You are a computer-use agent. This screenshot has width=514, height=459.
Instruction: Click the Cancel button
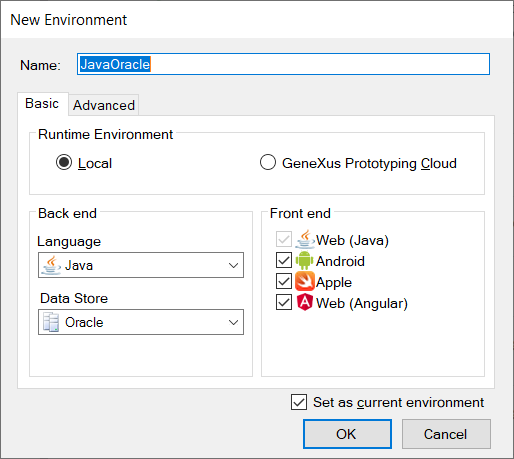pyautogui.click(x=446, y=434)
